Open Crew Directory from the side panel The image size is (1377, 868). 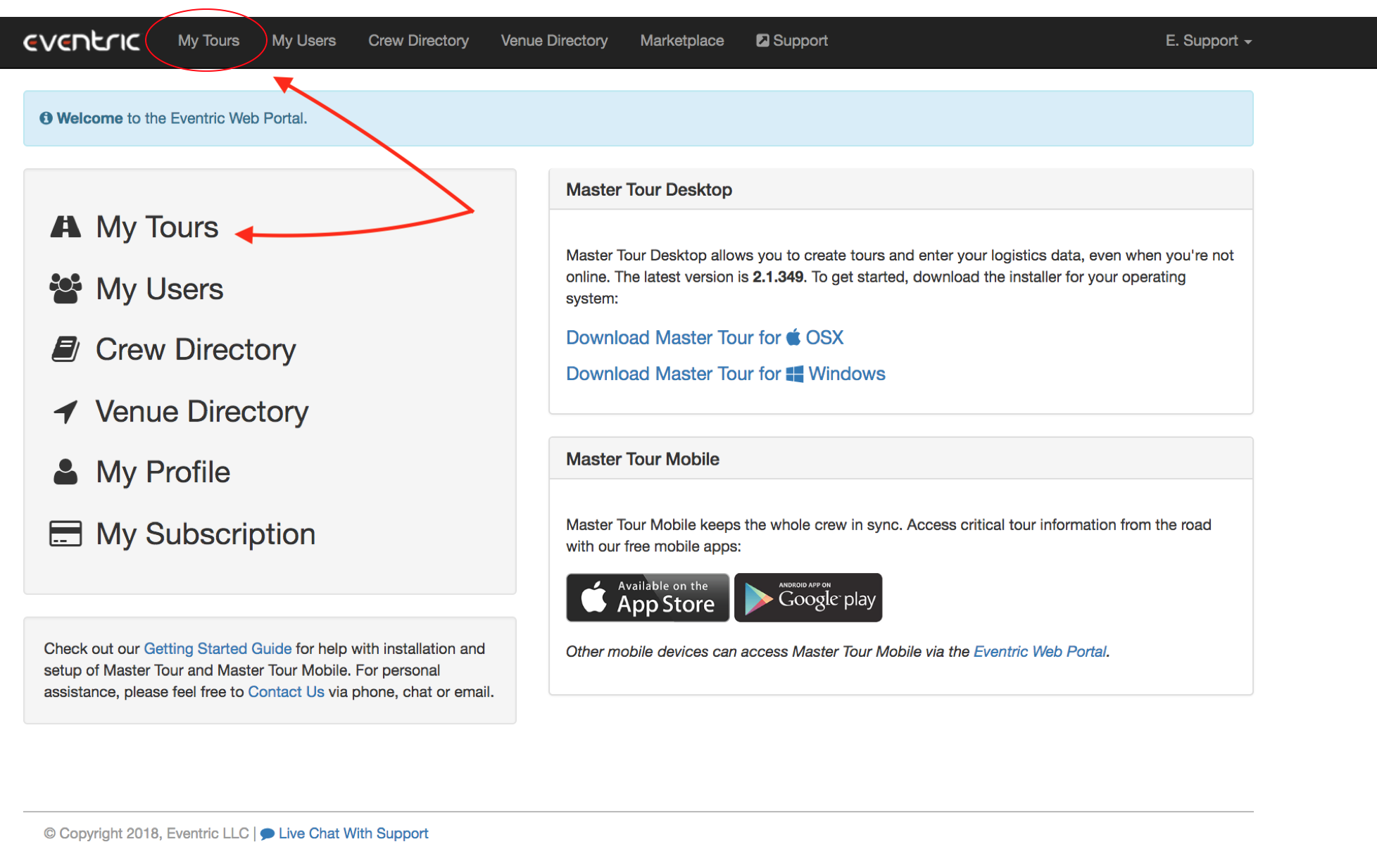tap(196, 350)
